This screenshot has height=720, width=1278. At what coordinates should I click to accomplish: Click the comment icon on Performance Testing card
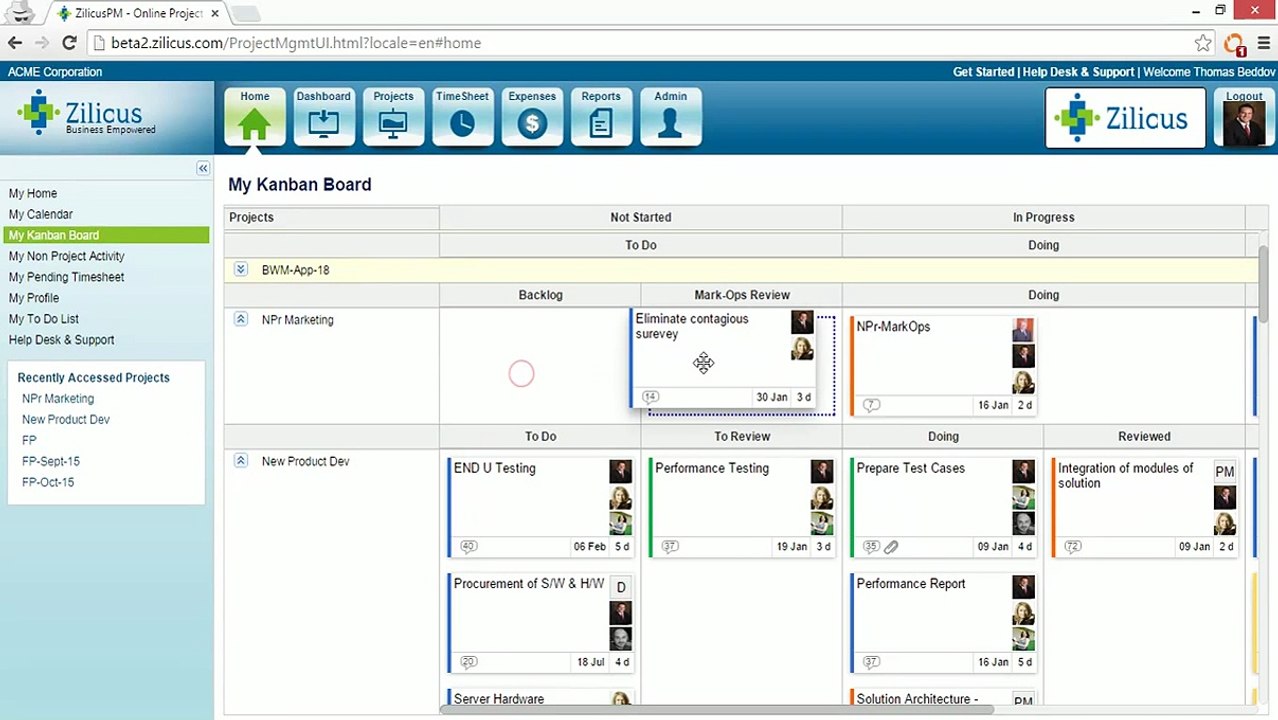(x=670, y=546)
